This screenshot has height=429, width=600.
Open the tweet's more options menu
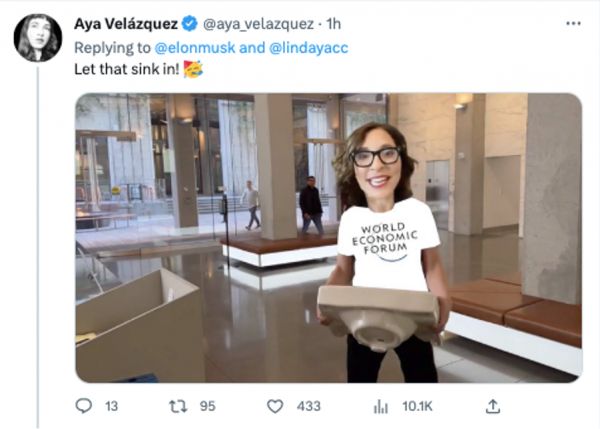click(572, 23)
